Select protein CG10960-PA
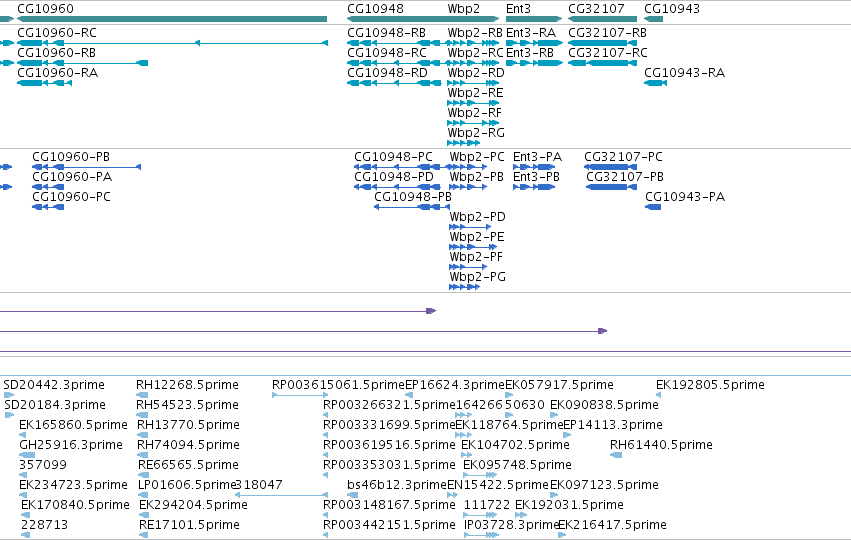Image resolution: width=851 pixels, height=540 pixels. [x=72, y=177]
